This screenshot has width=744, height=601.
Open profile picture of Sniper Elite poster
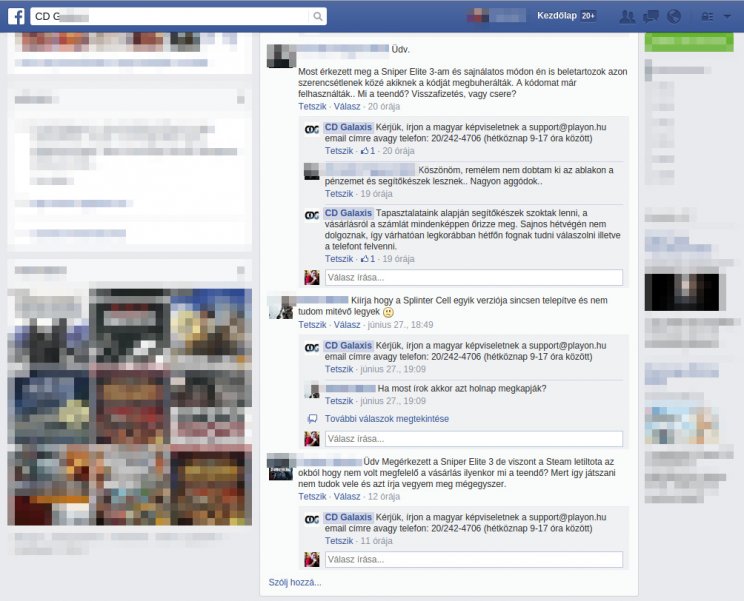coord(281,56)
